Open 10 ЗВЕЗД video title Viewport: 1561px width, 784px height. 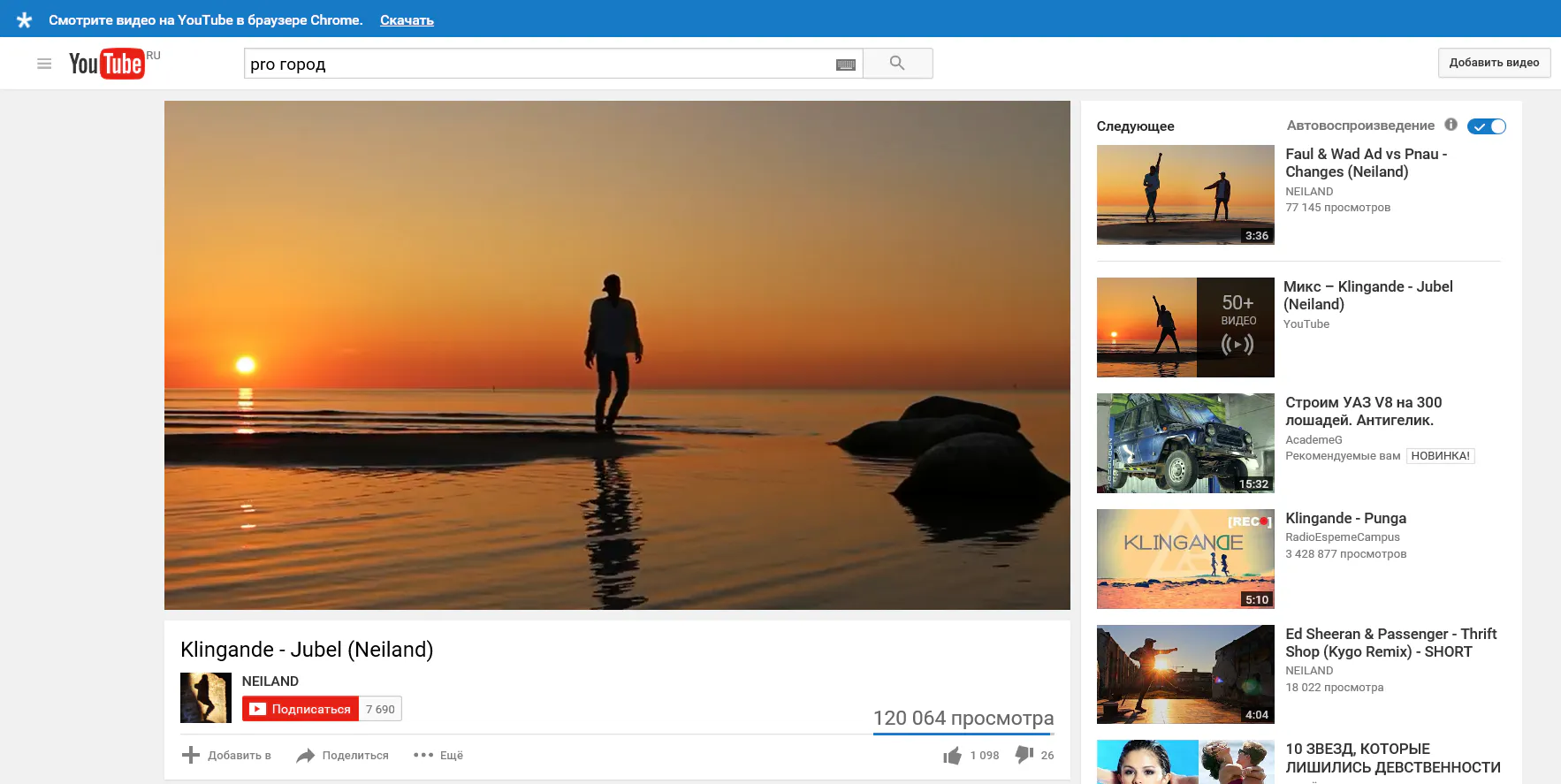[x=1393, y=758]
